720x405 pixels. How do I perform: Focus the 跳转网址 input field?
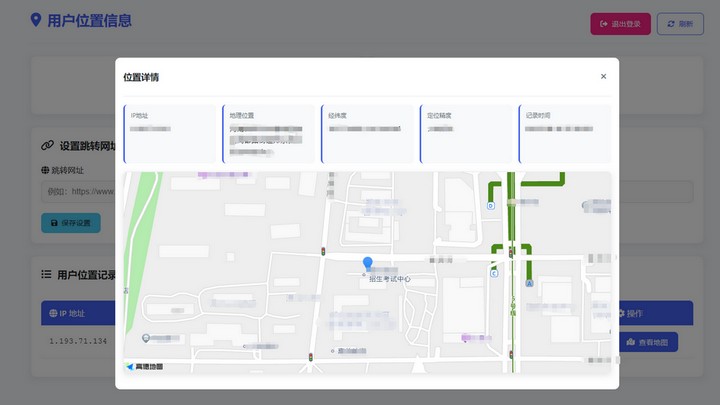pyautogui.click(x=80, y=191)
